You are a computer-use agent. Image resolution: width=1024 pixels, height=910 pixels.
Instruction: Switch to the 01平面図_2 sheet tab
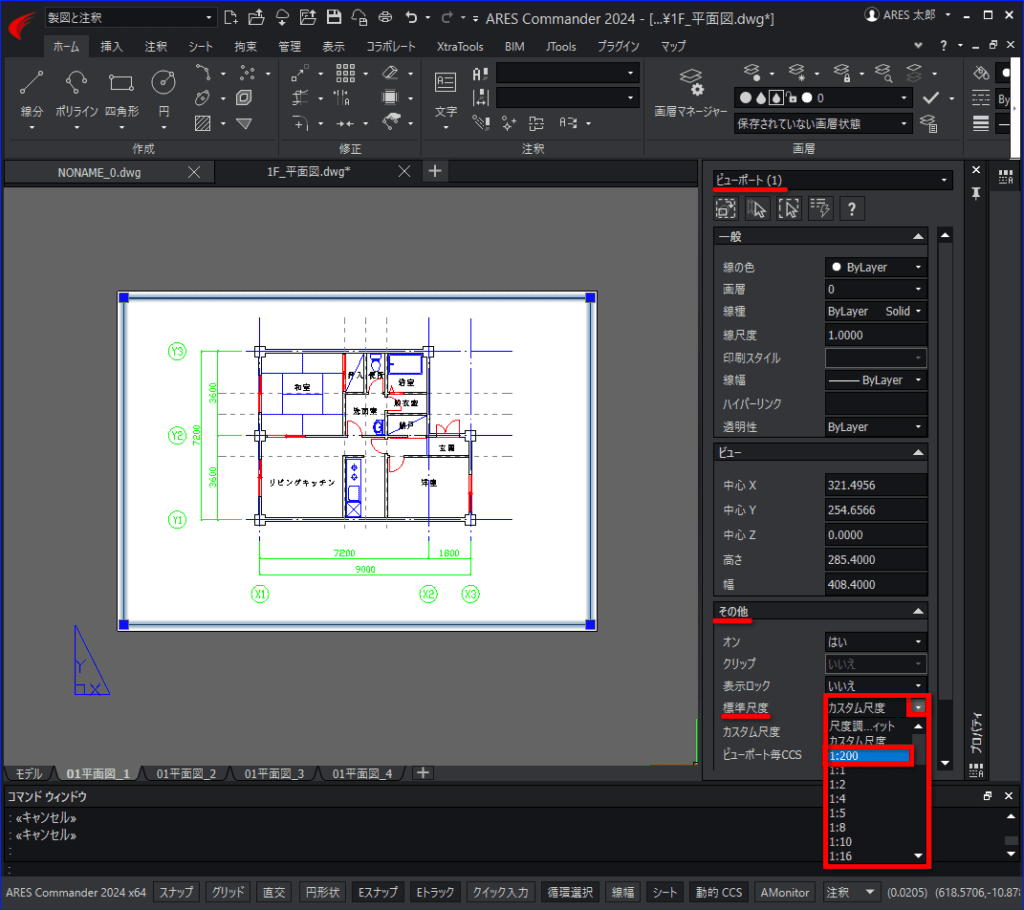click(186, 773)
